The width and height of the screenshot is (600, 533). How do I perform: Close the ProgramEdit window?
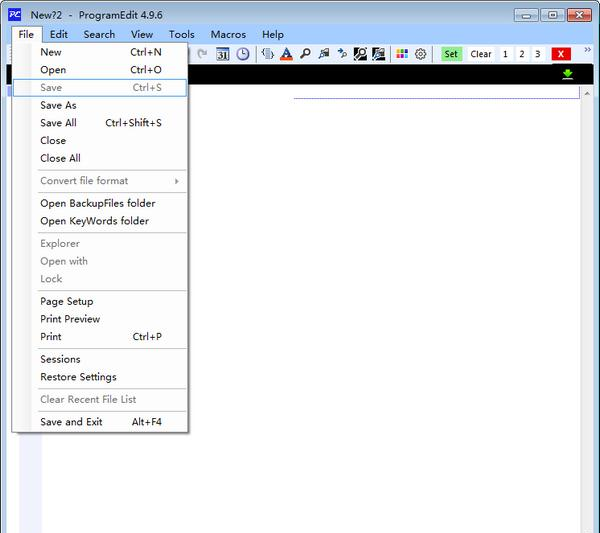click(579, 15)
